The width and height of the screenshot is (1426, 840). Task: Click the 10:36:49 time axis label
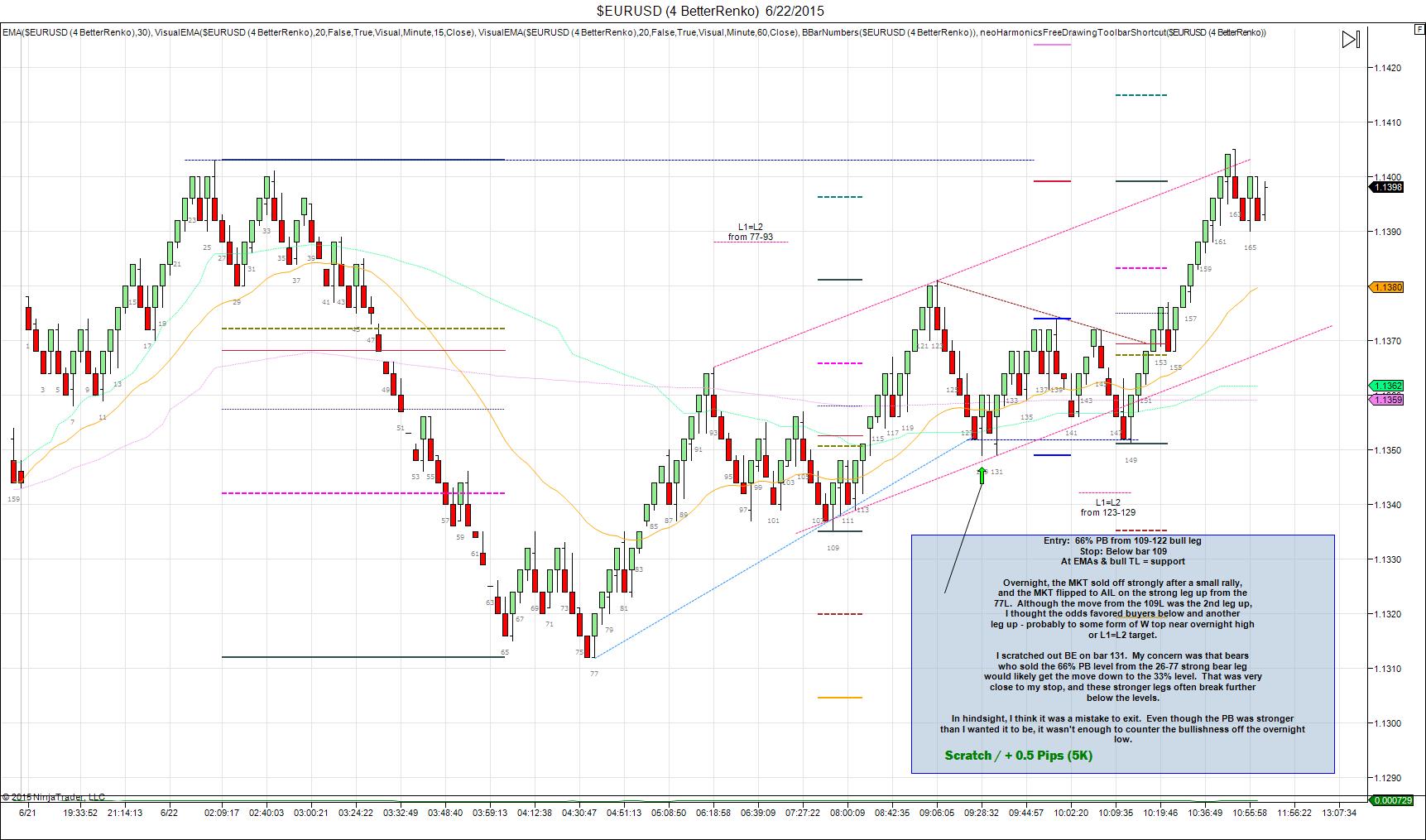(1205, 813)
